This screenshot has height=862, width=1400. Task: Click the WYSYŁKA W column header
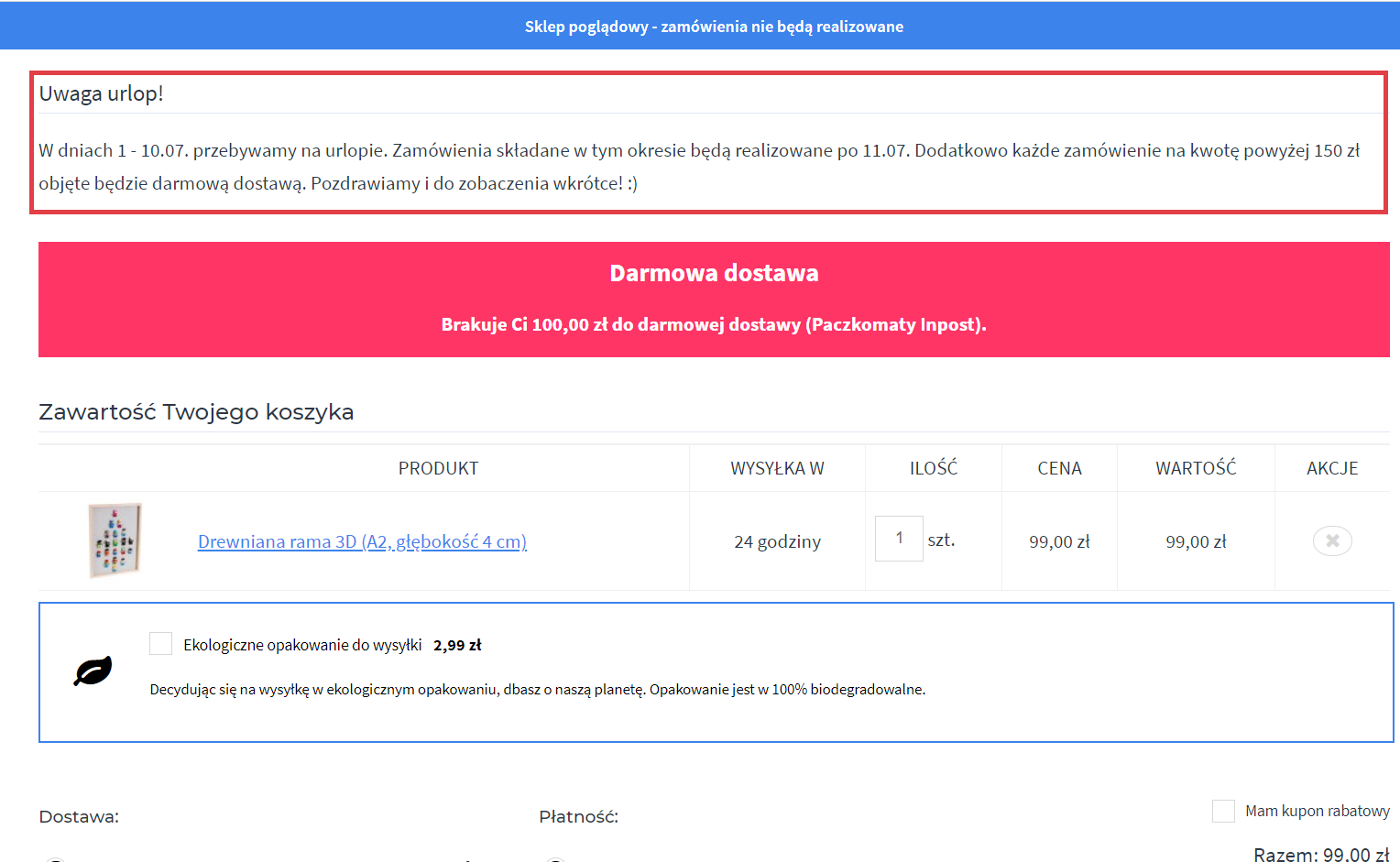[777, 468]
